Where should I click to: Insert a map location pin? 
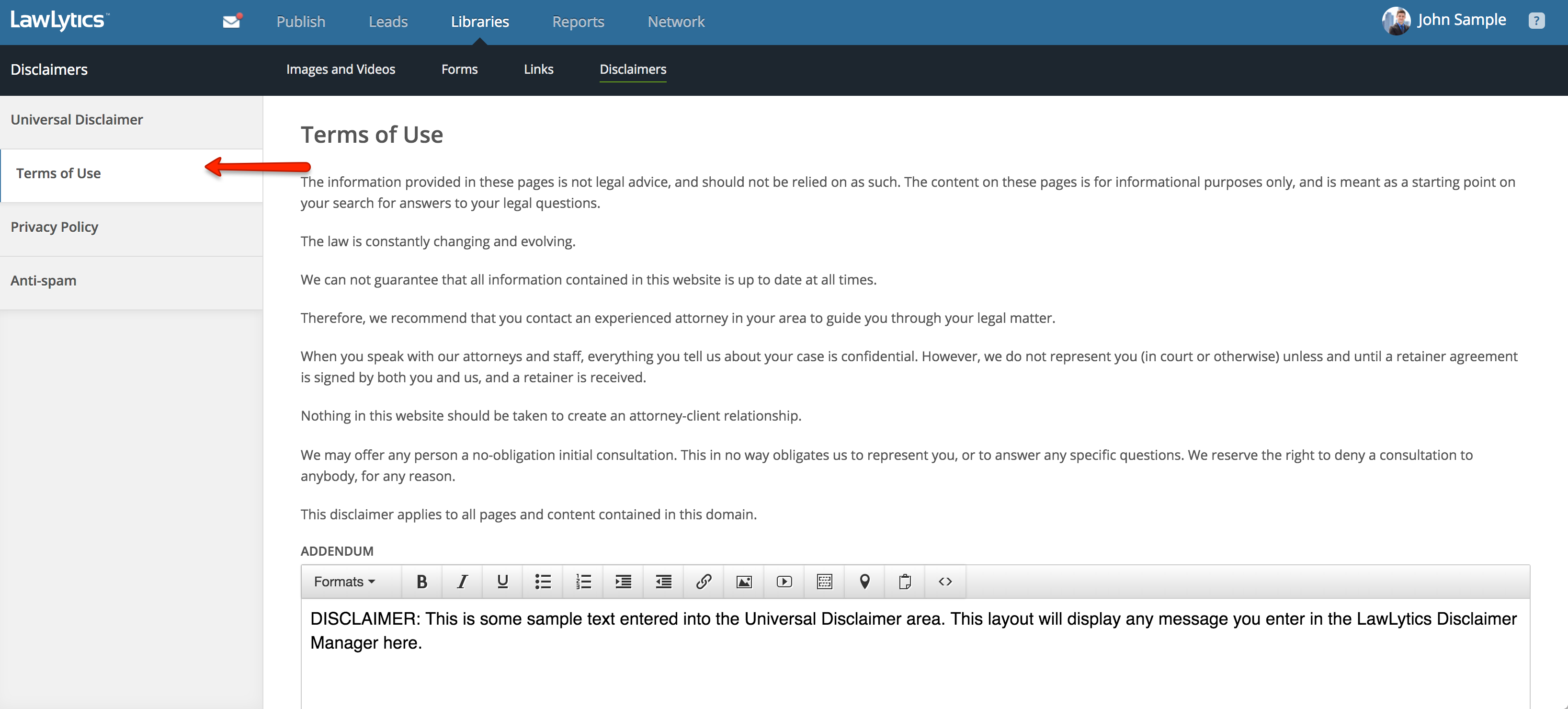864,582
